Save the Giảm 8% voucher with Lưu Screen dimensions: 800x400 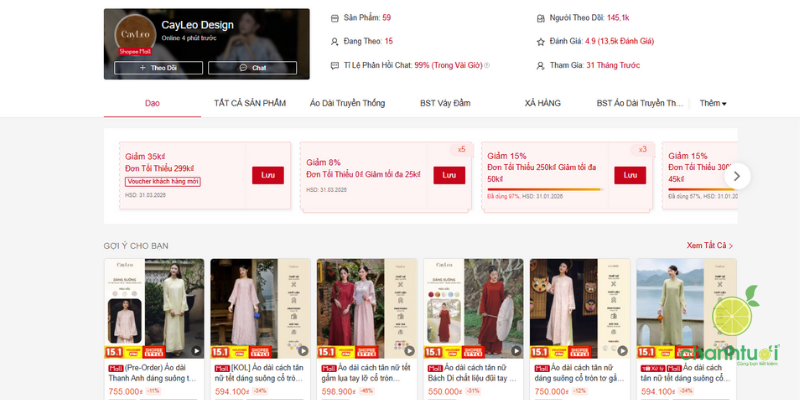(449, 175)
